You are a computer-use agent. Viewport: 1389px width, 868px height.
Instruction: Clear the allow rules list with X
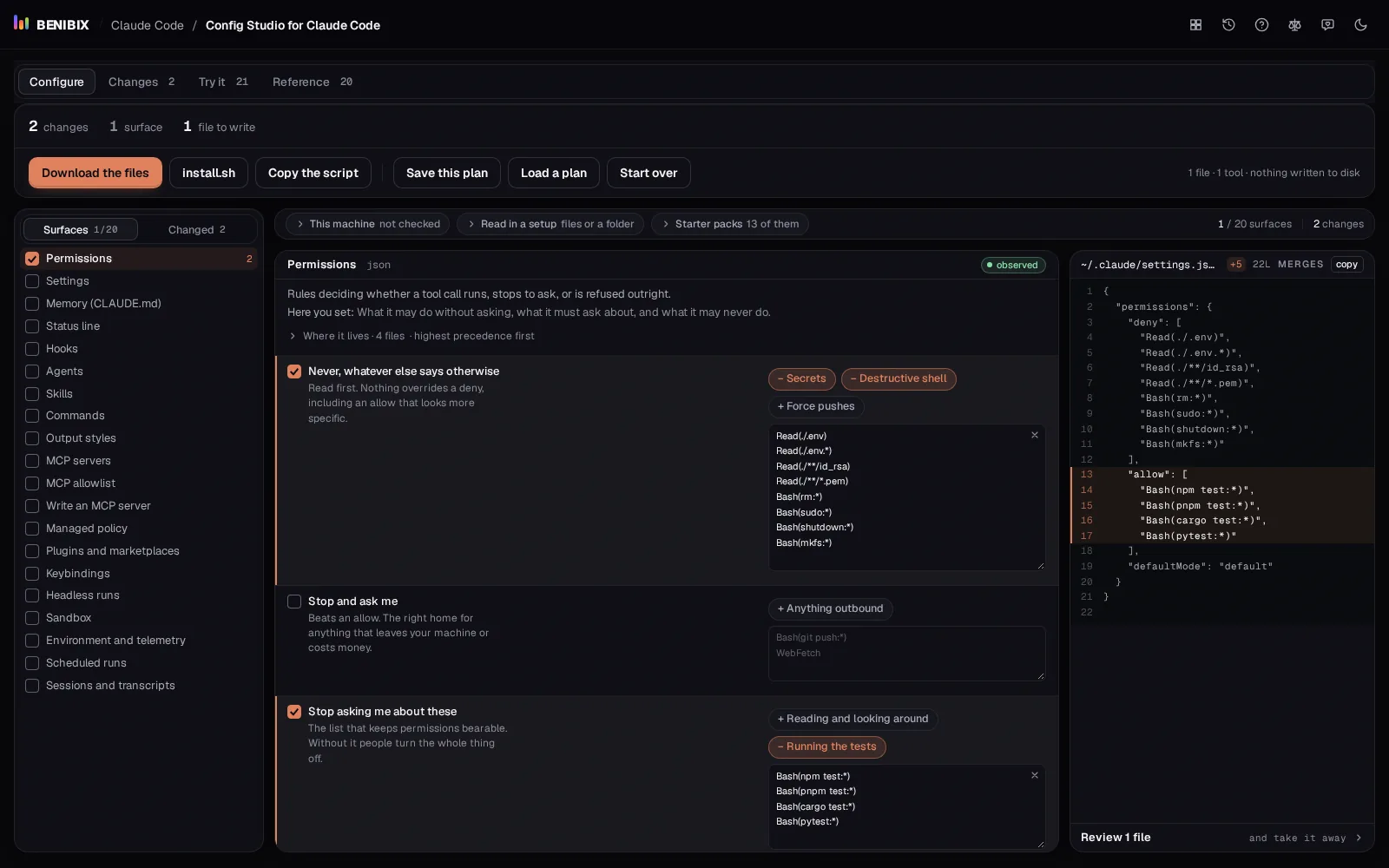[1034, 776]
